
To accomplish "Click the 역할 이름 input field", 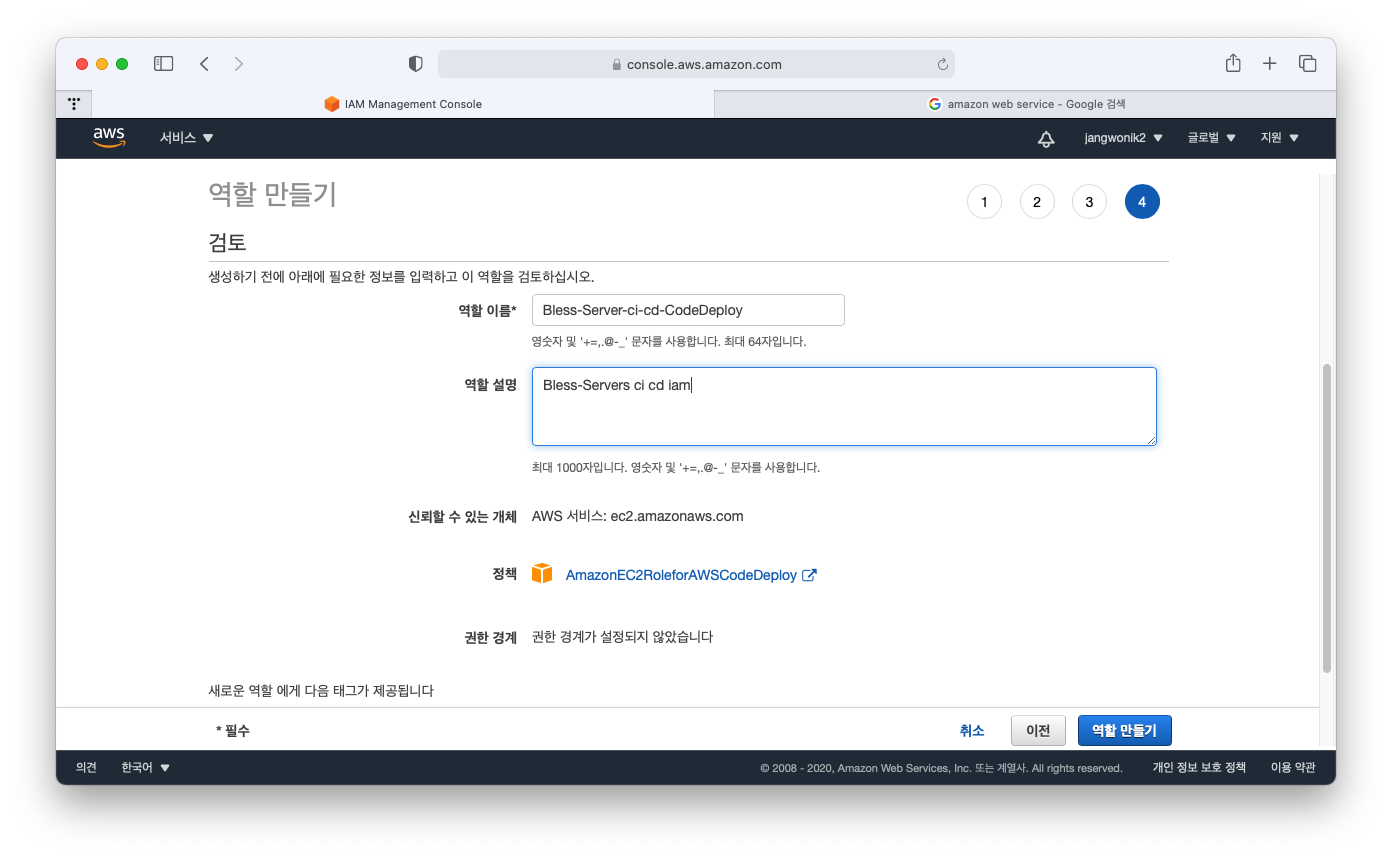I will pos(688,310).
